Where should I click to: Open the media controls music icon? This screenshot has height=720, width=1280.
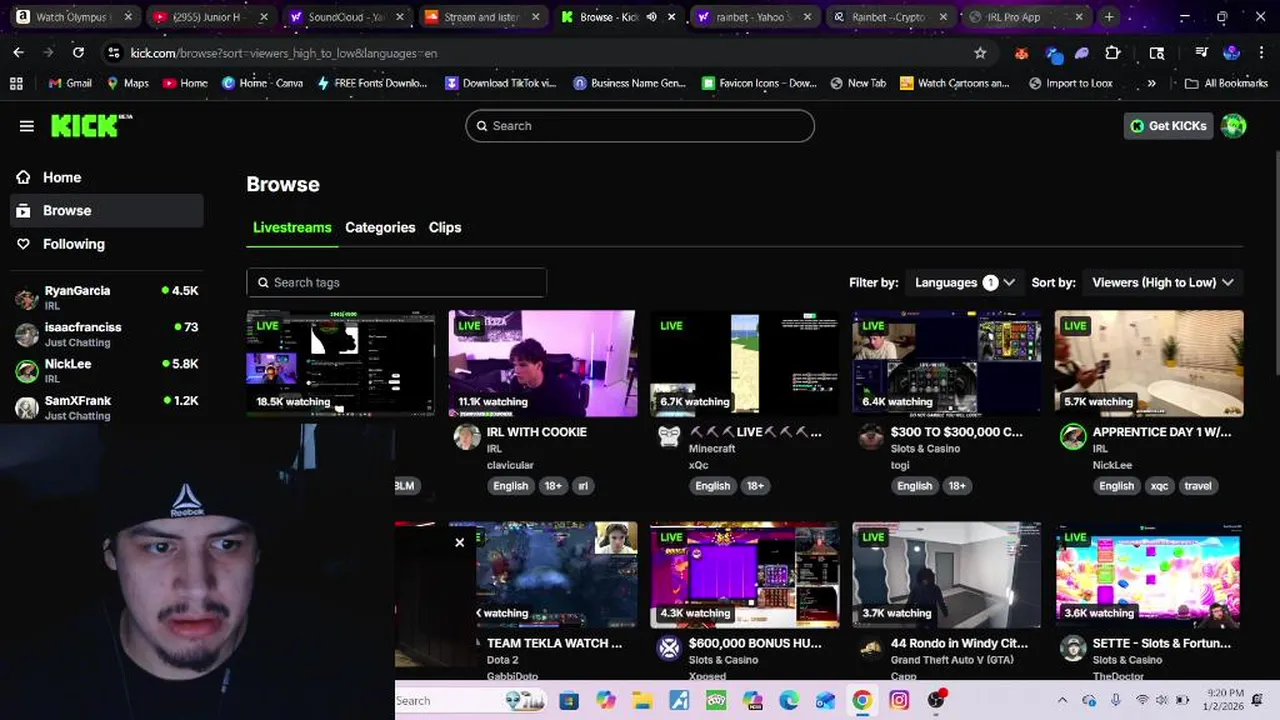click(x=1203, y=53)
